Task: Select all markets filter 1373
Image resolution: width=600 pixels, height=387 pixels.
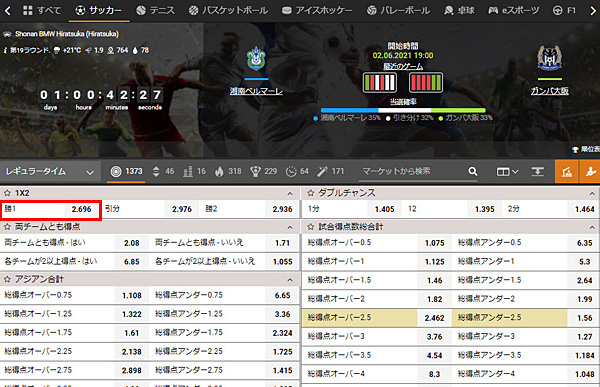Action: (x=126, y=171)
